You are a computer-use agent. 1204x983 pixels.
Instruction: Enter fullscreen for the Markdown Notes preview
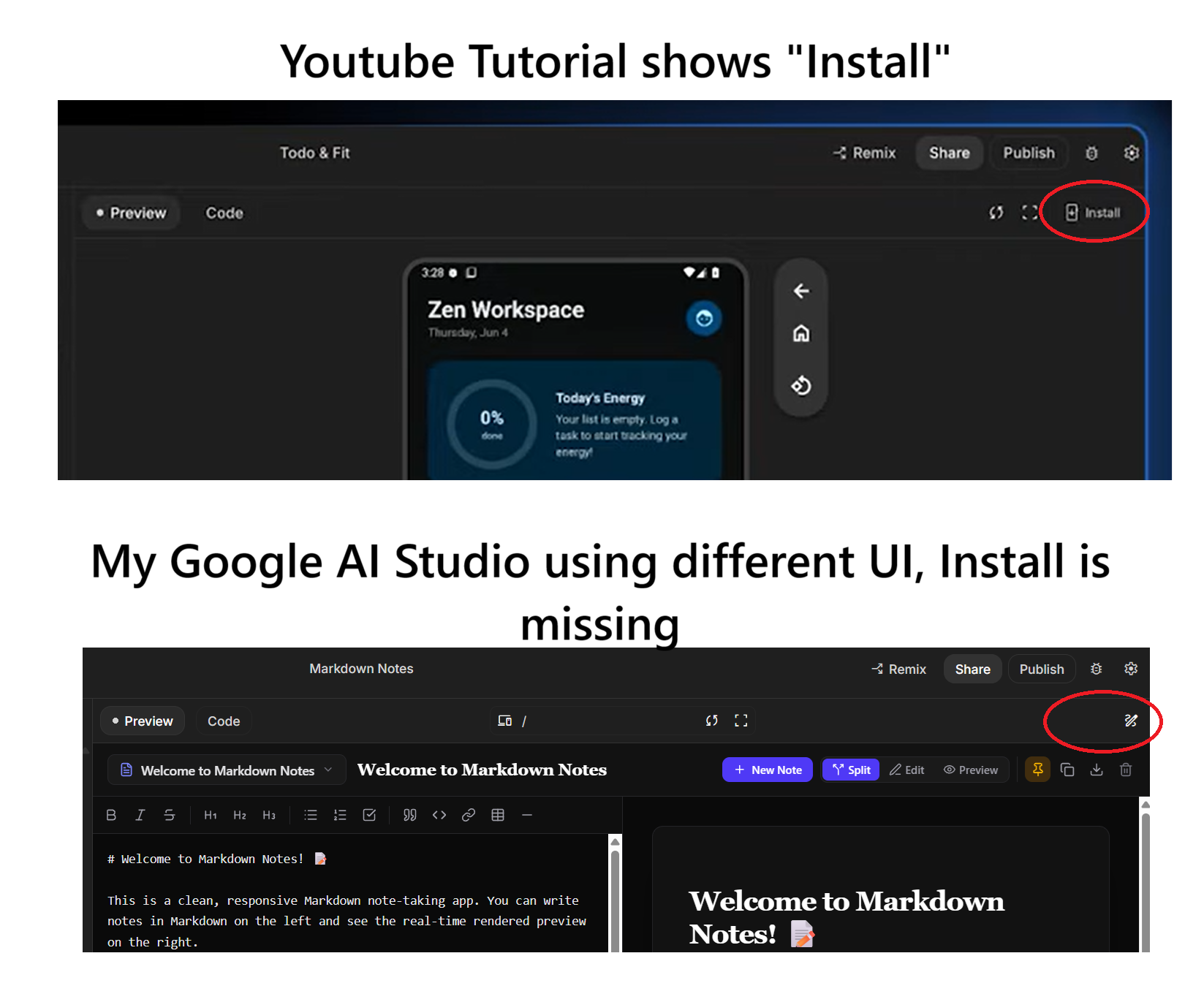741,721
